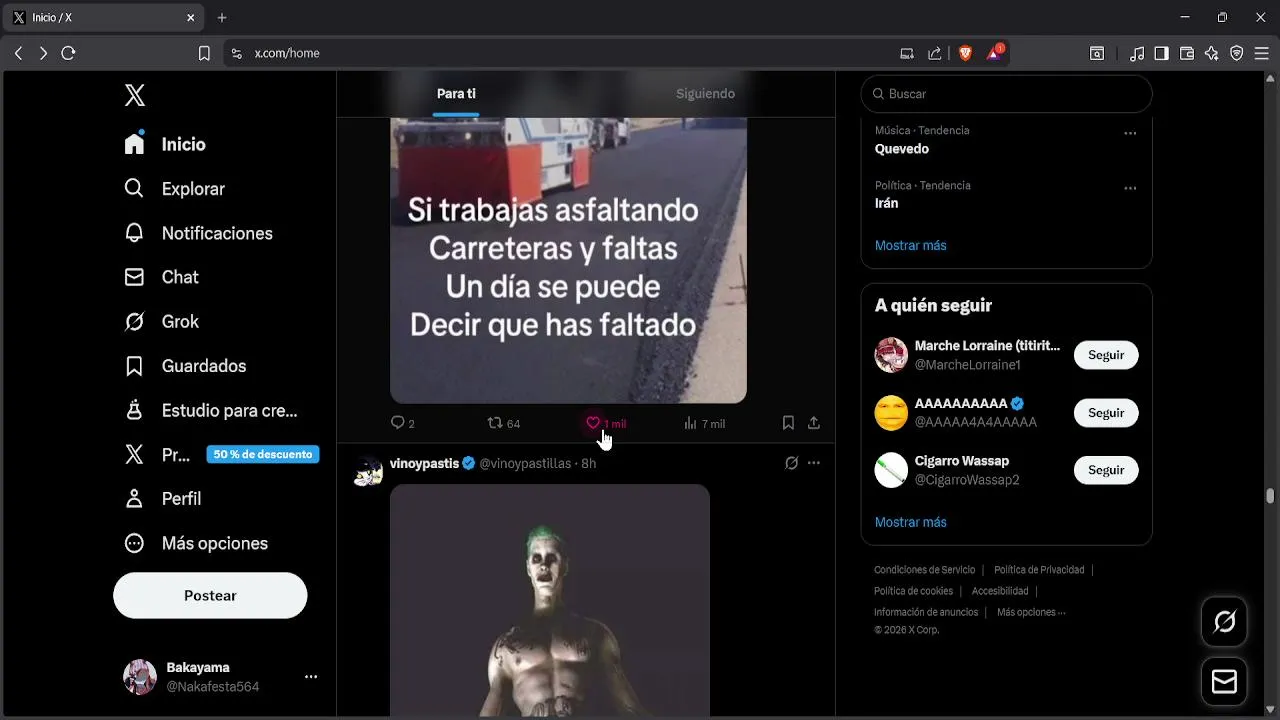Reload the page

(x=68, y=53)
